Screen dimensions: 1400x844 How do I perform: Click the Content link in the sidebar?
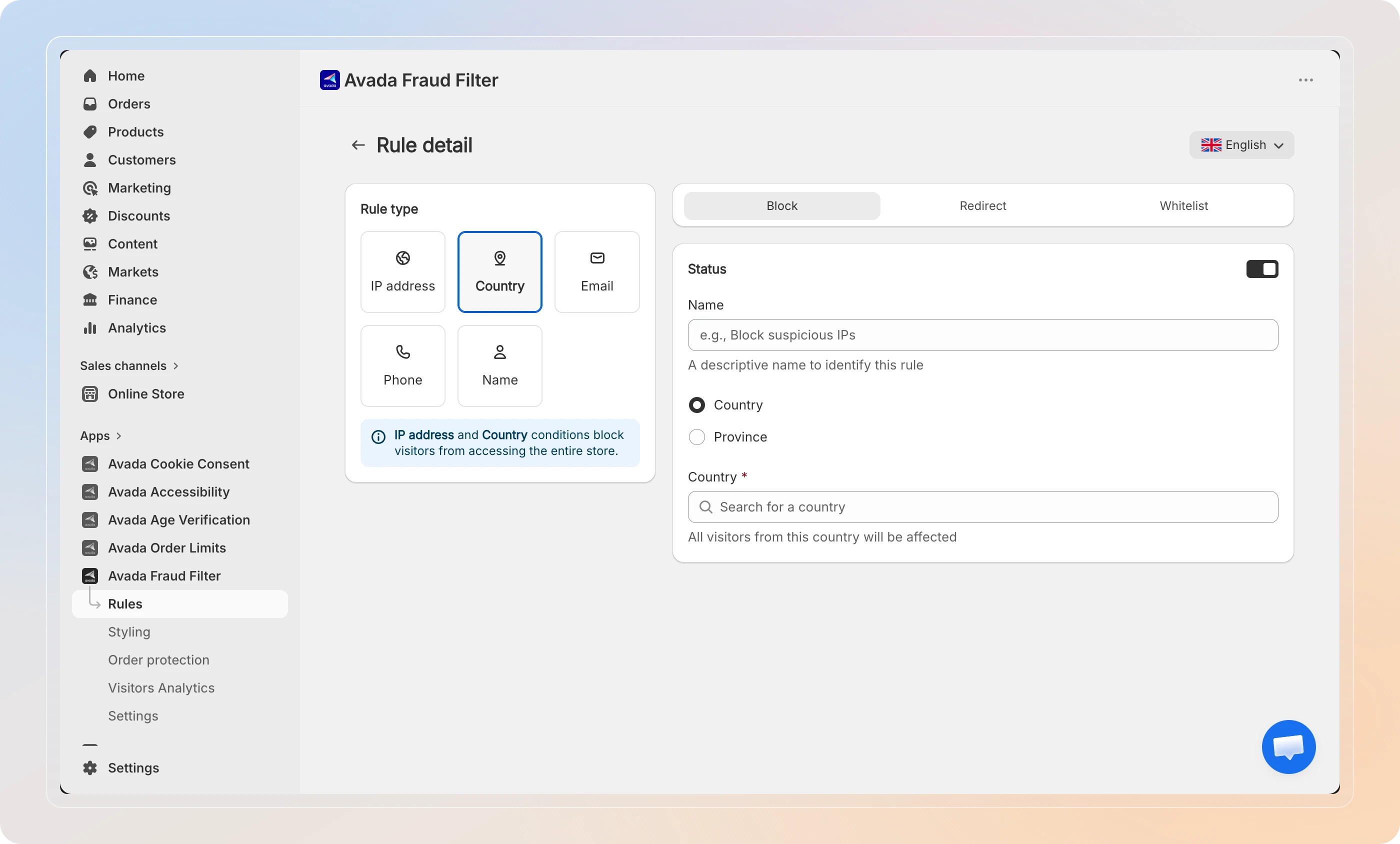[132, 244]
